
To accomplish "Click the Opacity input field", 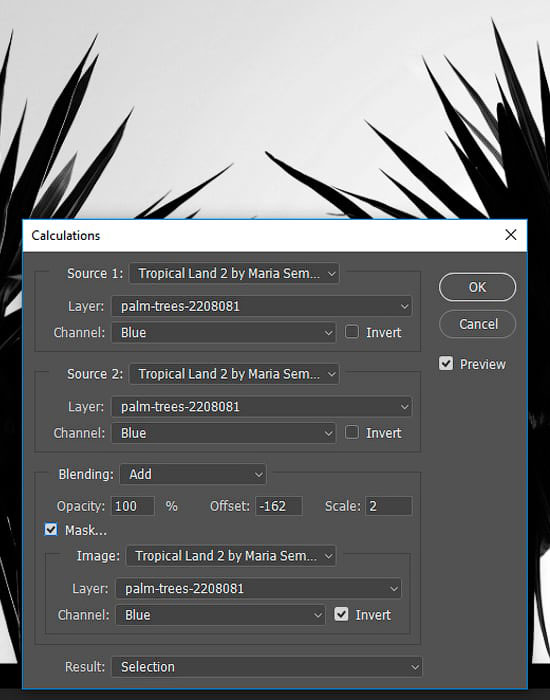I will pos(133,506).
